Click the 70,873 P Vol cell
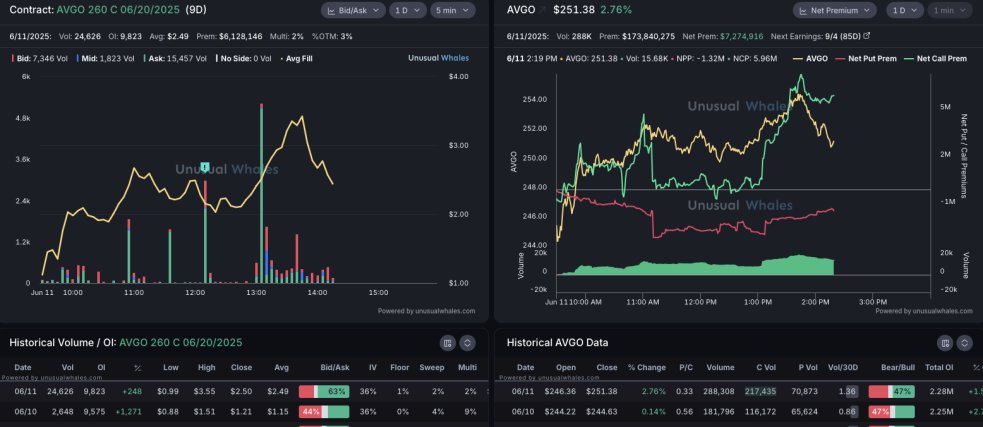 coord(804,391)
